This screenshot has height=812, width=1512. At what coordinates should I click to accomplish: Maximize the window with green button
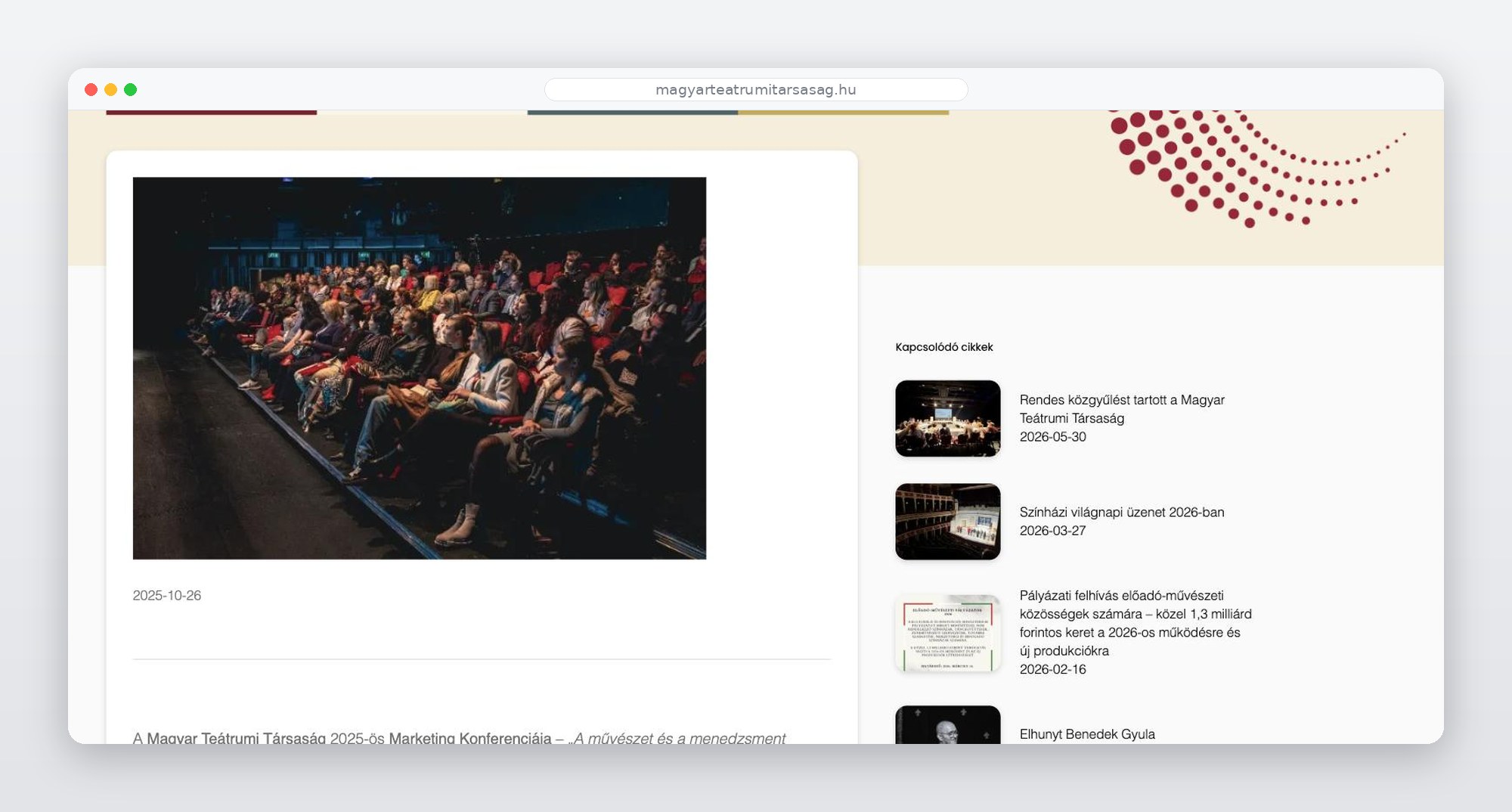(x=130, y=89)
